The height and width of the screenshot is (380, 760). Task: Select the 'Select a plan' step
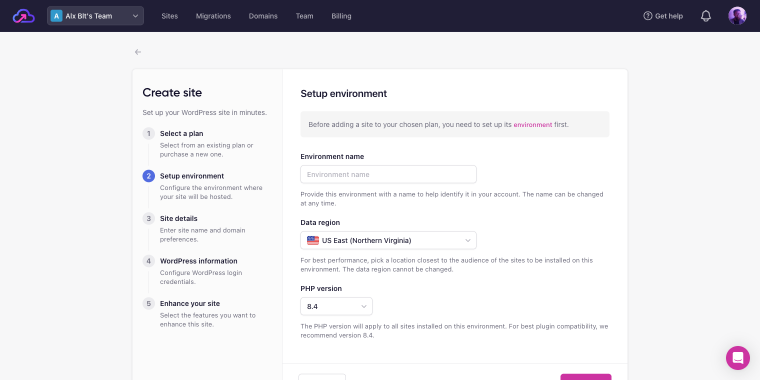pos(182,133)
